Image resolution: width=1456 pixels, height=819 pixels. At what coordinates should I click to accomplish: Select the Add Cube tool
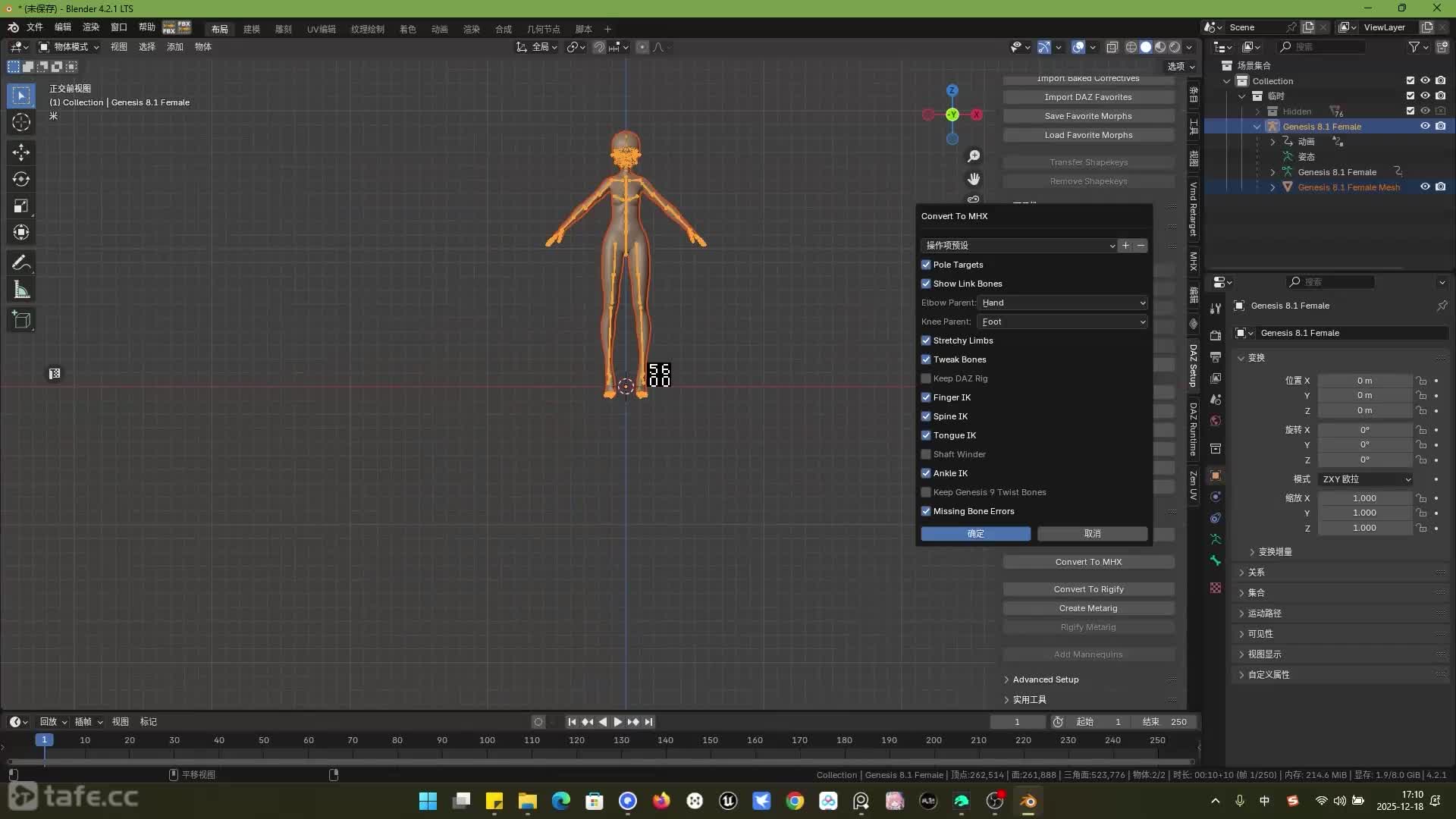coord(20,319)
